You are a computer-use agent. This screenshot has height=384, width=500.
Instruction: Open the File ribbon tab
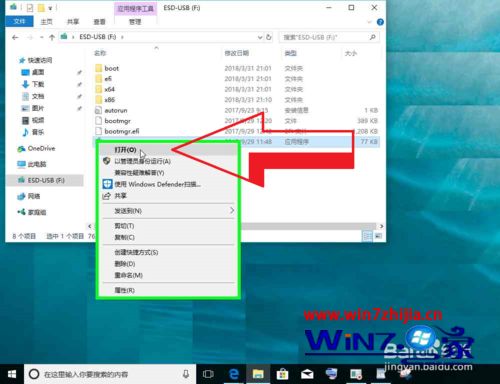coord(19,21)
